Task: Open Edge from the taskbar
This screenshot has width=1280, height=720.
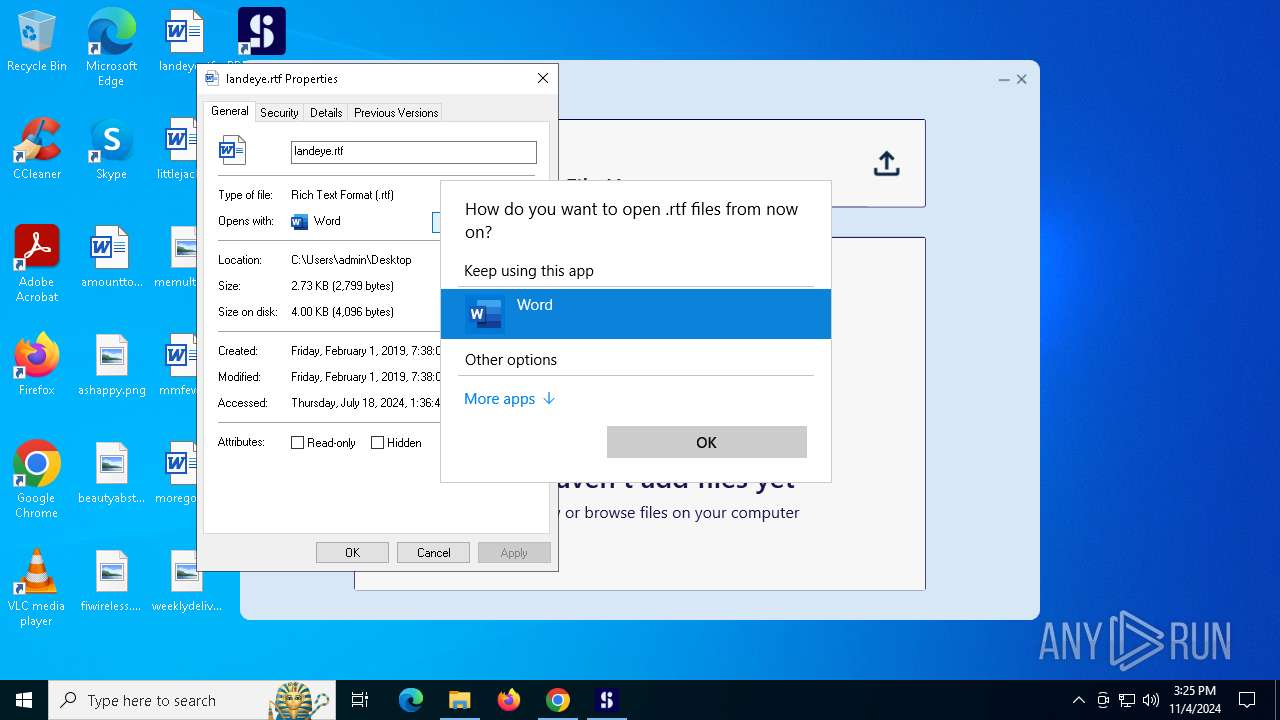Action: pos(411,701)
